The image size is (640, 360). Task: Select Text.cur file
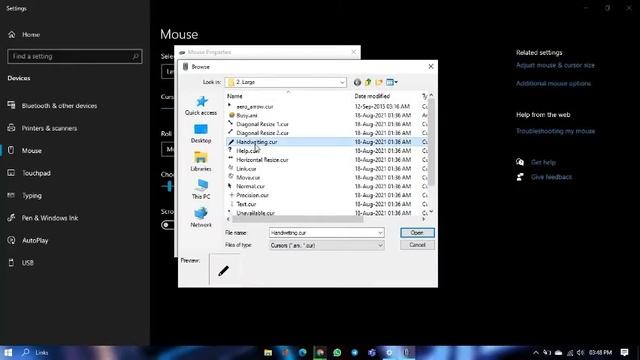[246, 204]
